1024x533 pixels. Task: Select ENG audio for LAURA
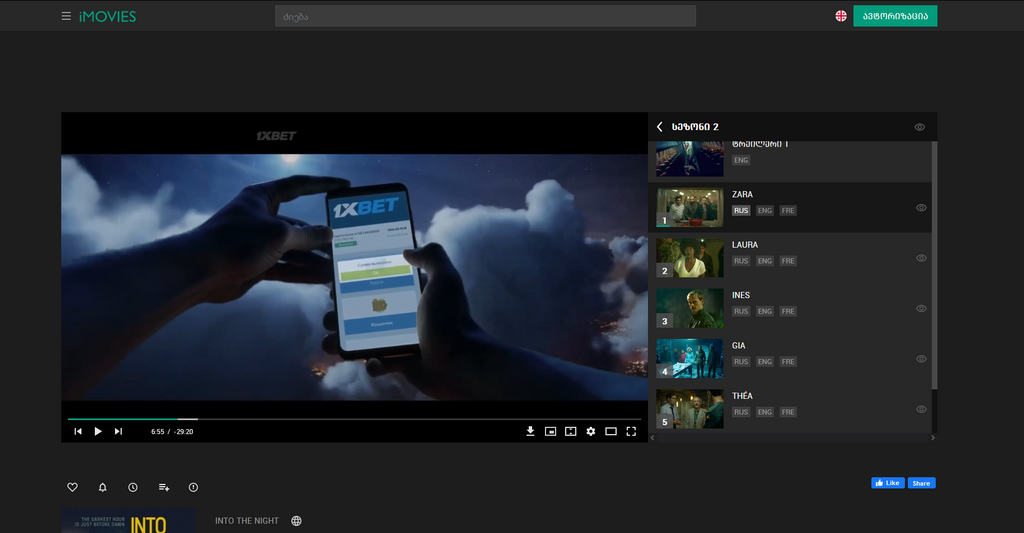pos(765,261)
